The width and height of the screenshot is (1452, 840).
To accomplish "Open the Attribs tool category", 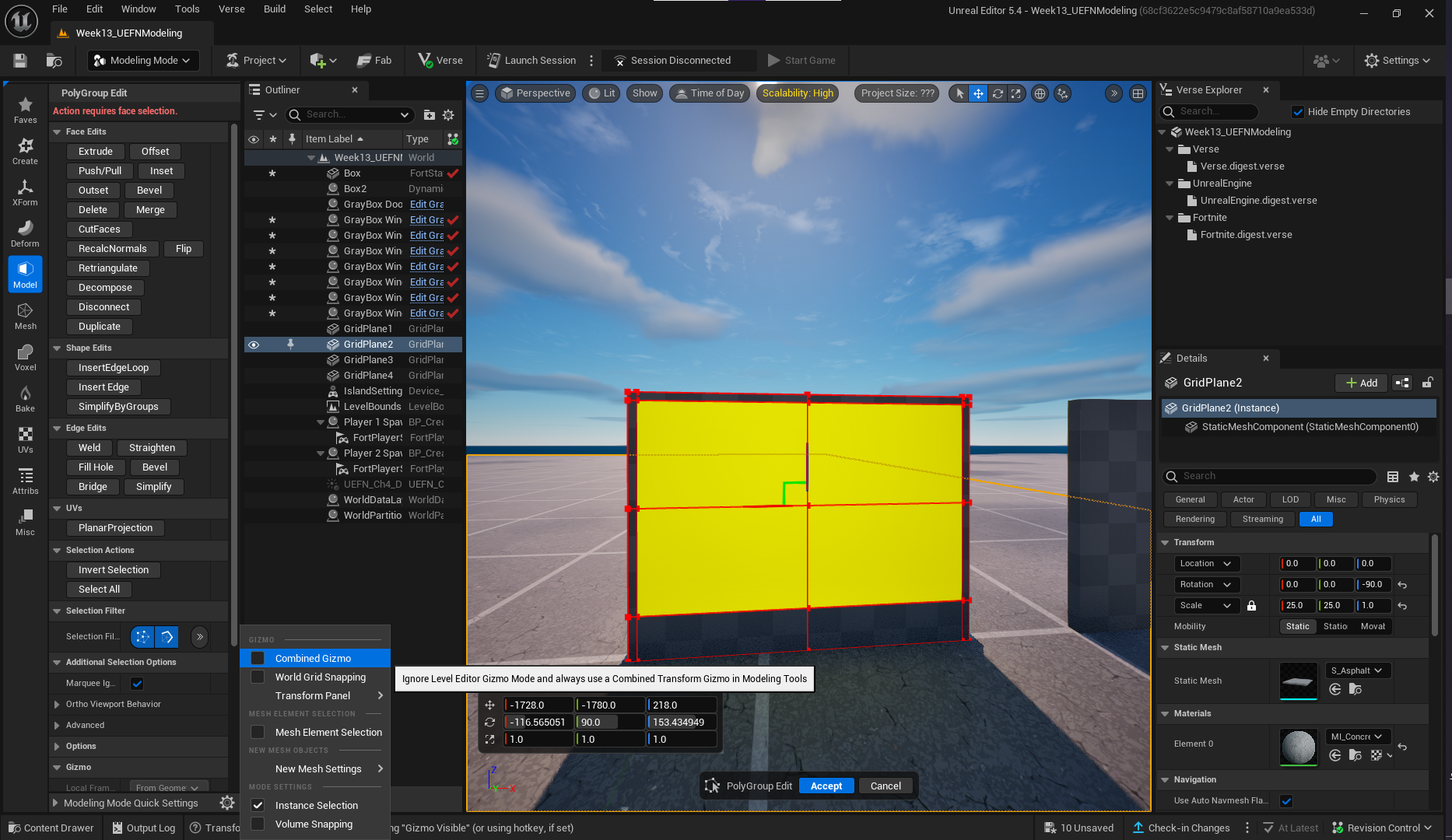I will [x=25, y=481].
